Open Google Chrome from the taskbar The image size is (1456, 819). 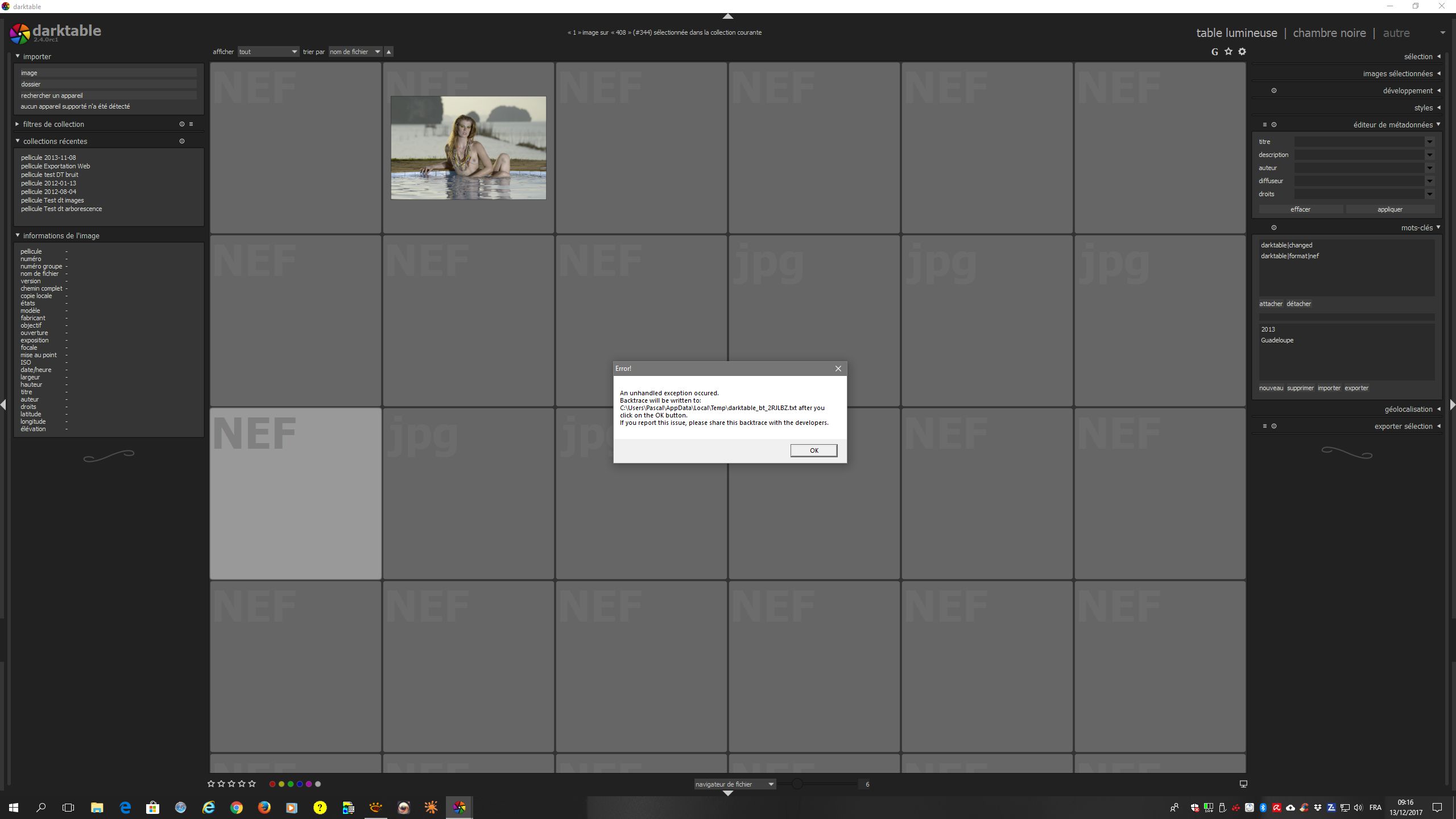coord(237,807)
